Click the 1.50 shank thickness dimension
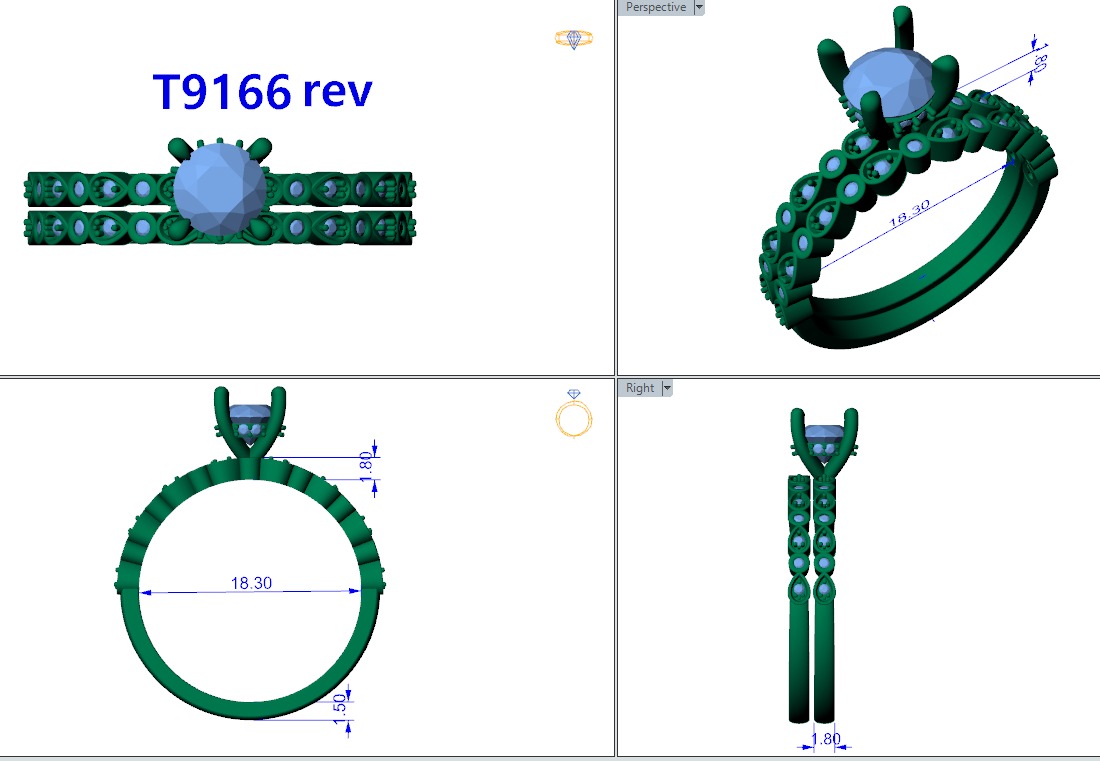This screenshot has height=761, width=1100. coord(339,704)
